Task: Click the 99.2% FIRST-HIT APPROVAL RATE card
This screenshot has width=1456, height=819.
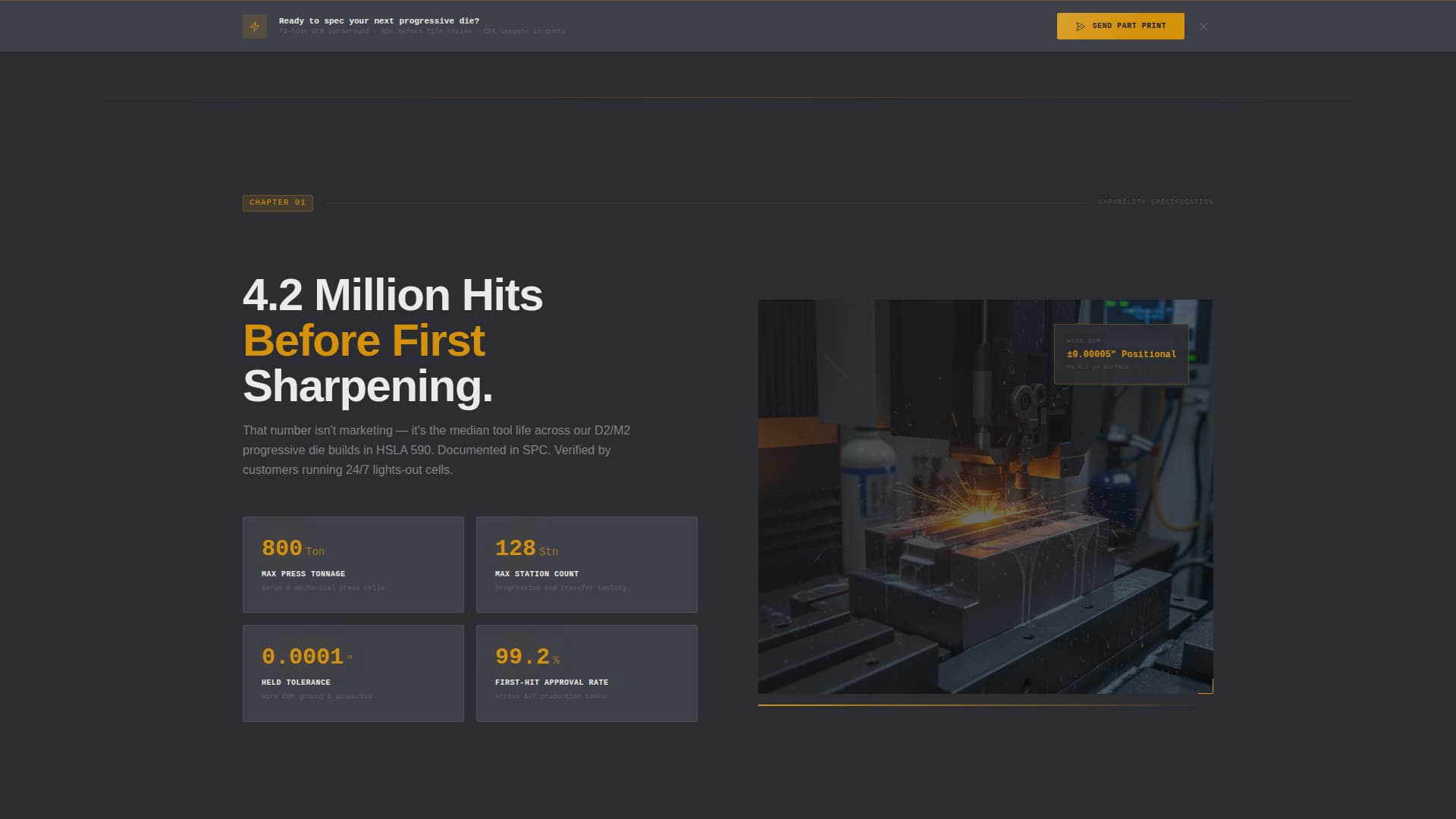Action: (586, 673)
